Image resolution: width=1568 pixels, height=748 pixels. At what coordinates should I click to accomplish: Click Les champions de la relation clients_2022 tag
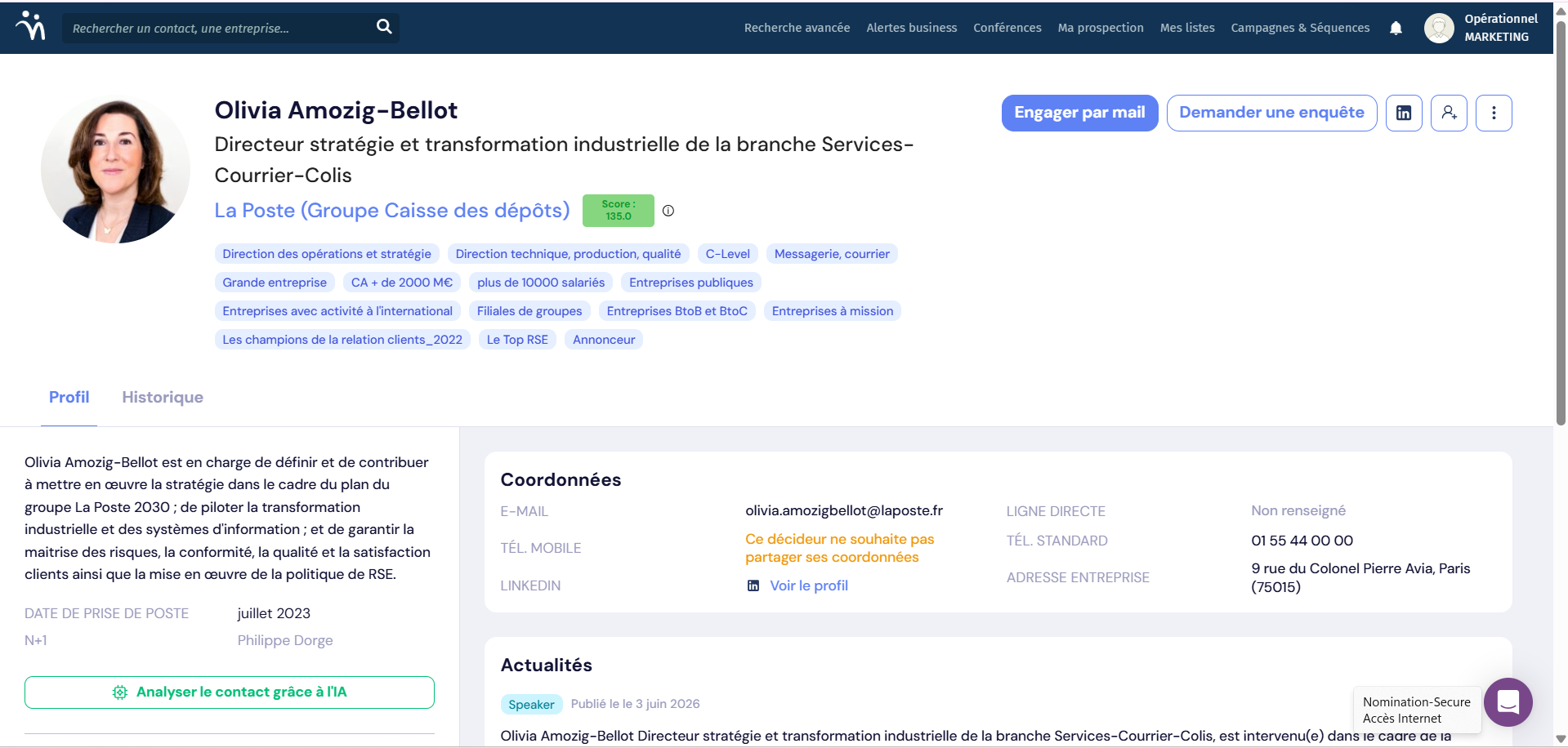[342, 340]
